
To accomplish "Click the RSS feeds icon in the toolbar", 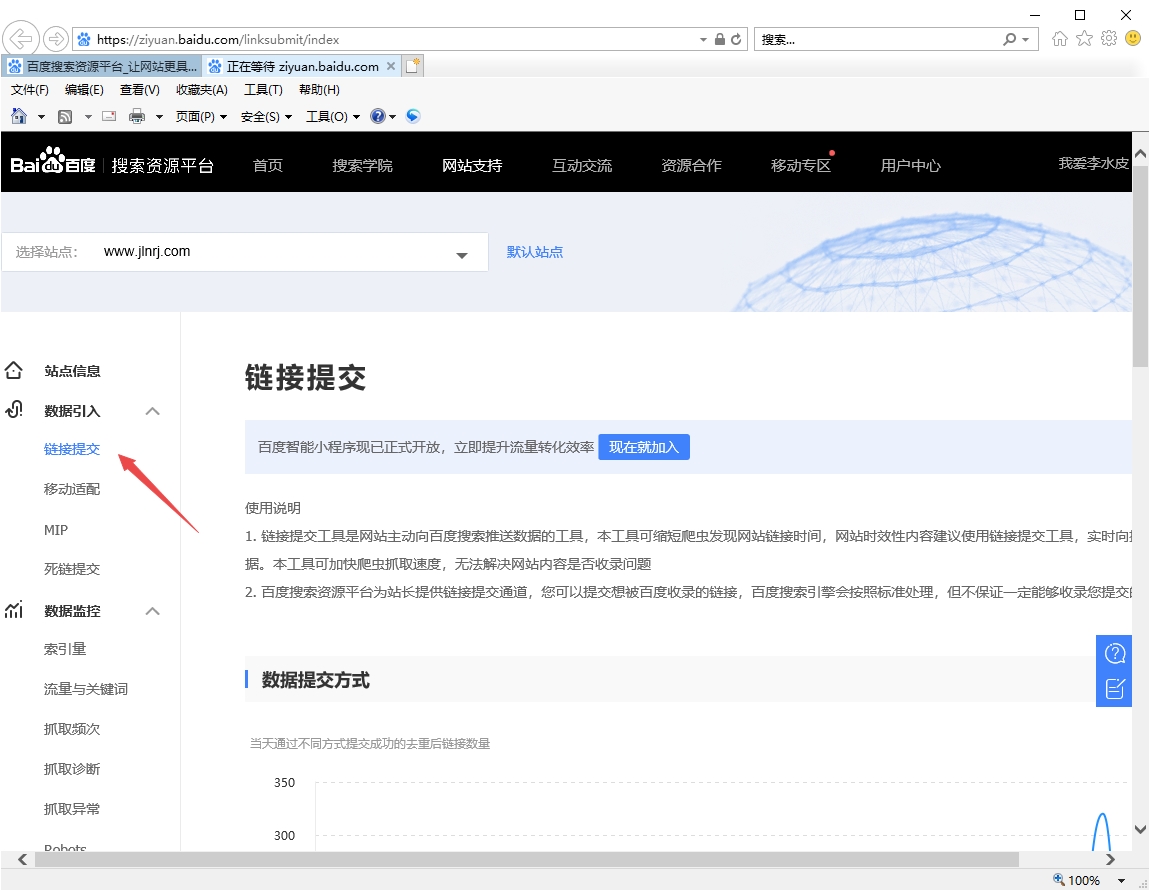I will [65, 116].
